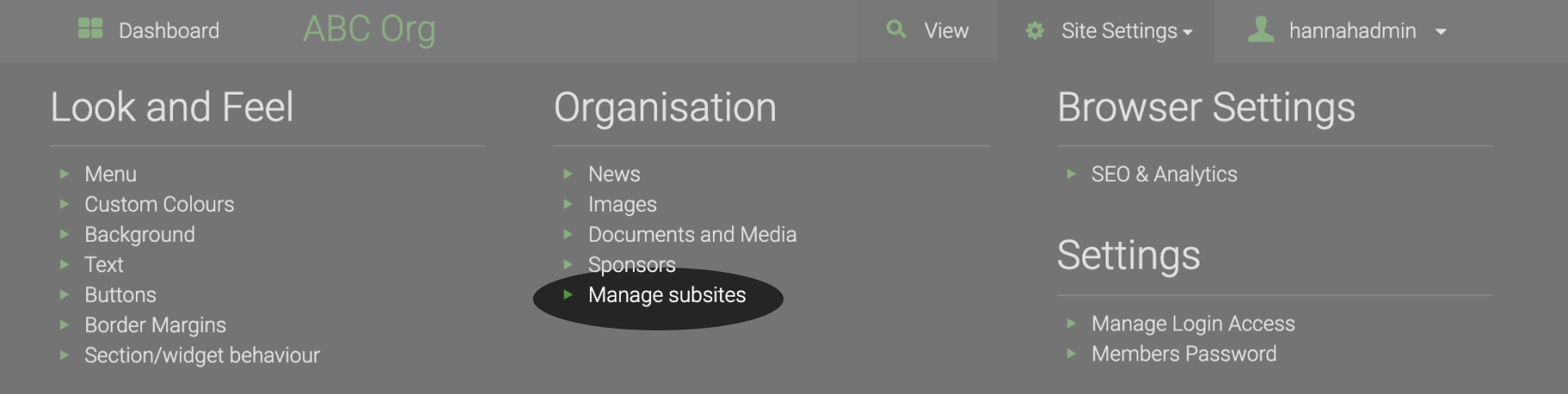
Task: Open Members Password settings
Action: click(1184, 354)
